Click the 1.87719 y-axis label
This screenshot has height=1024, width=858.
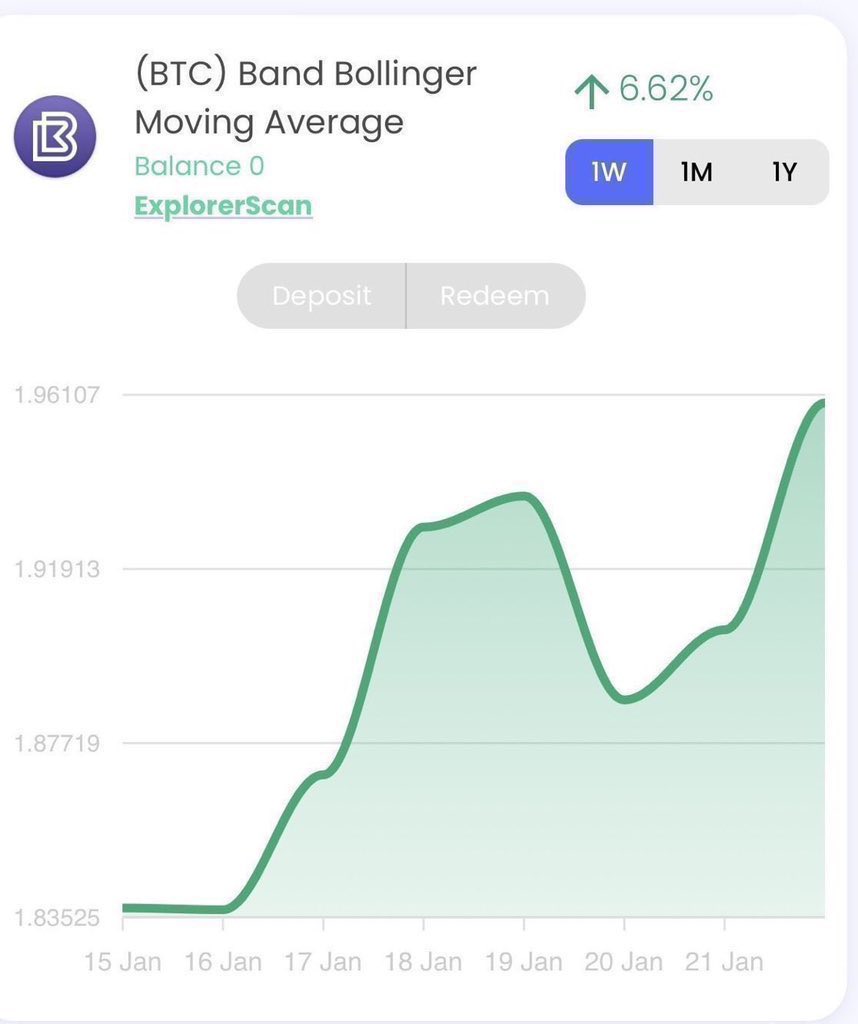57,743
